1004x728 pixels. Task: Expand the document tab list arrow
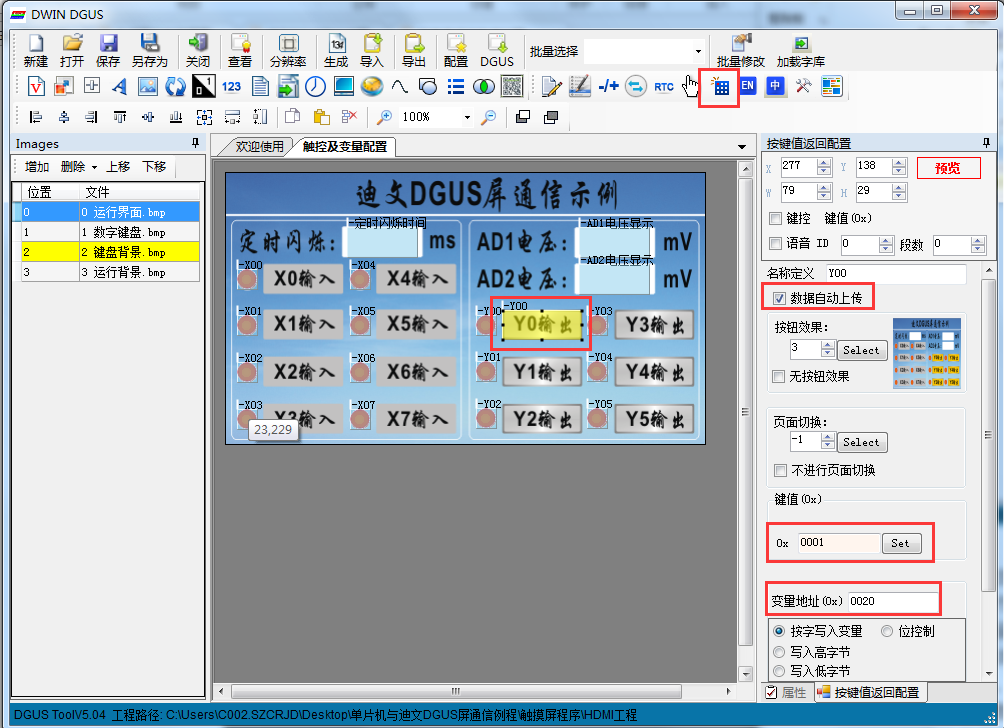[741, 147]
